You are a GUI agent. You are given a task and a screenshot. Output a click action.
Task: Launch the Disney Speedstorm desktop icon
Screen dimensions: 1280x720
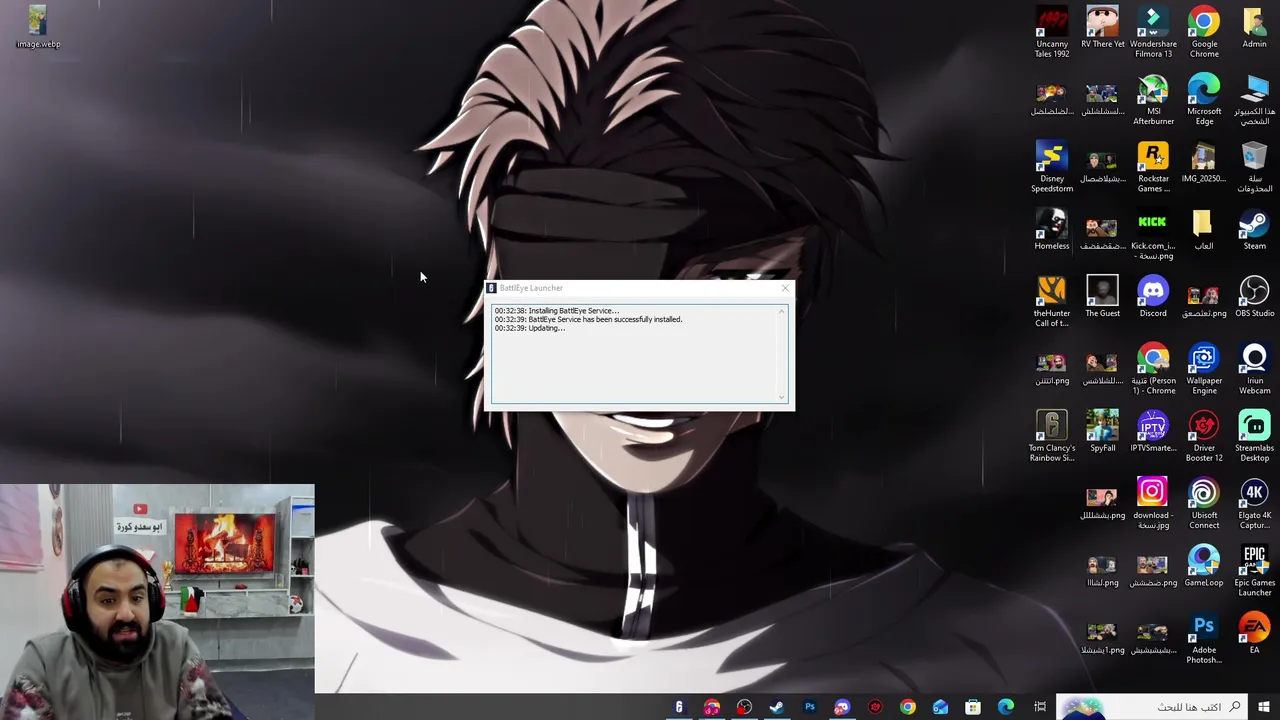pyautogui.click(x=1052, y=167)
